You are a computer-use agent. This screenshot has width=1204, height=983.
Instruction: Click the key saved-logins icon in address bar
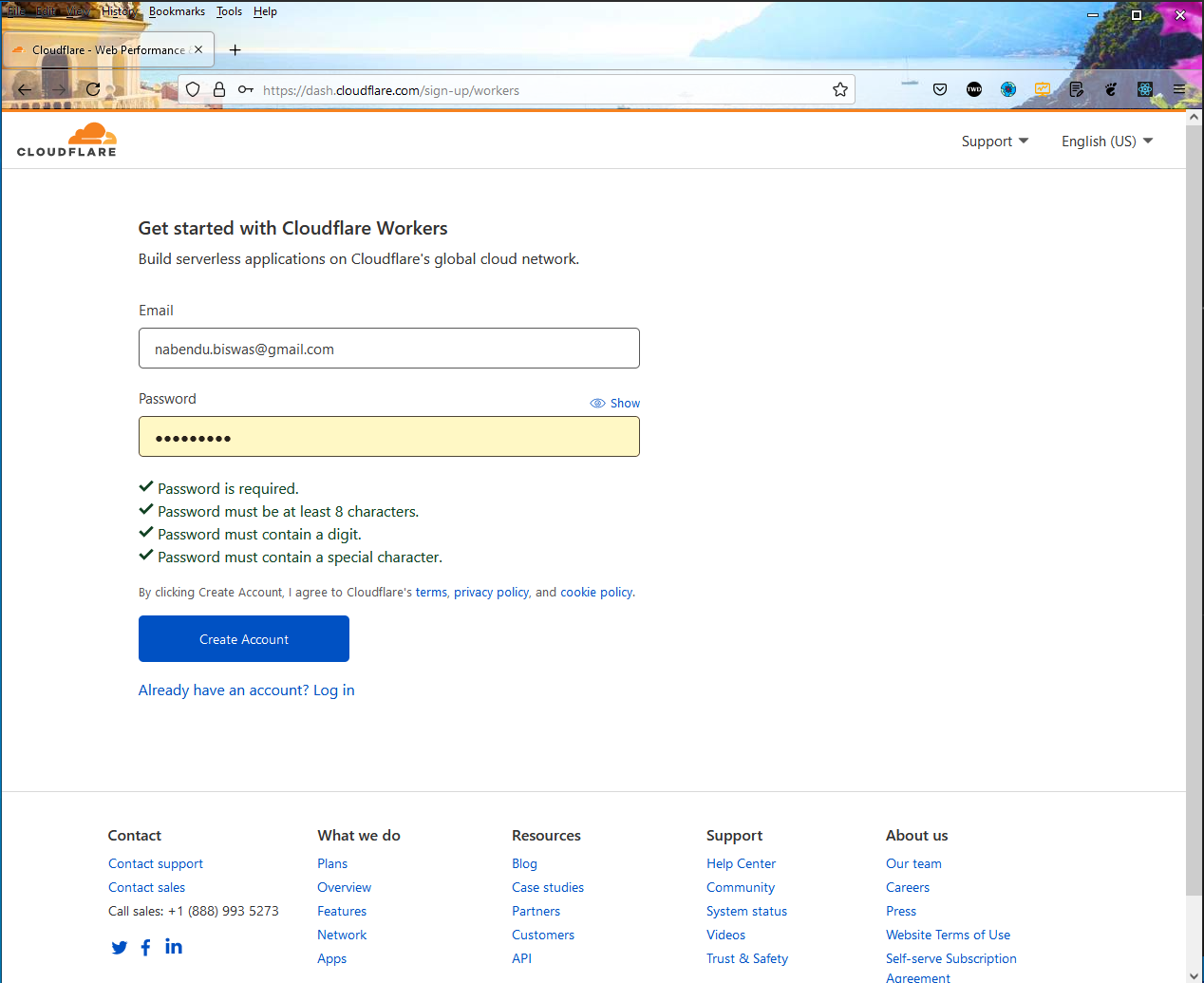246,89
